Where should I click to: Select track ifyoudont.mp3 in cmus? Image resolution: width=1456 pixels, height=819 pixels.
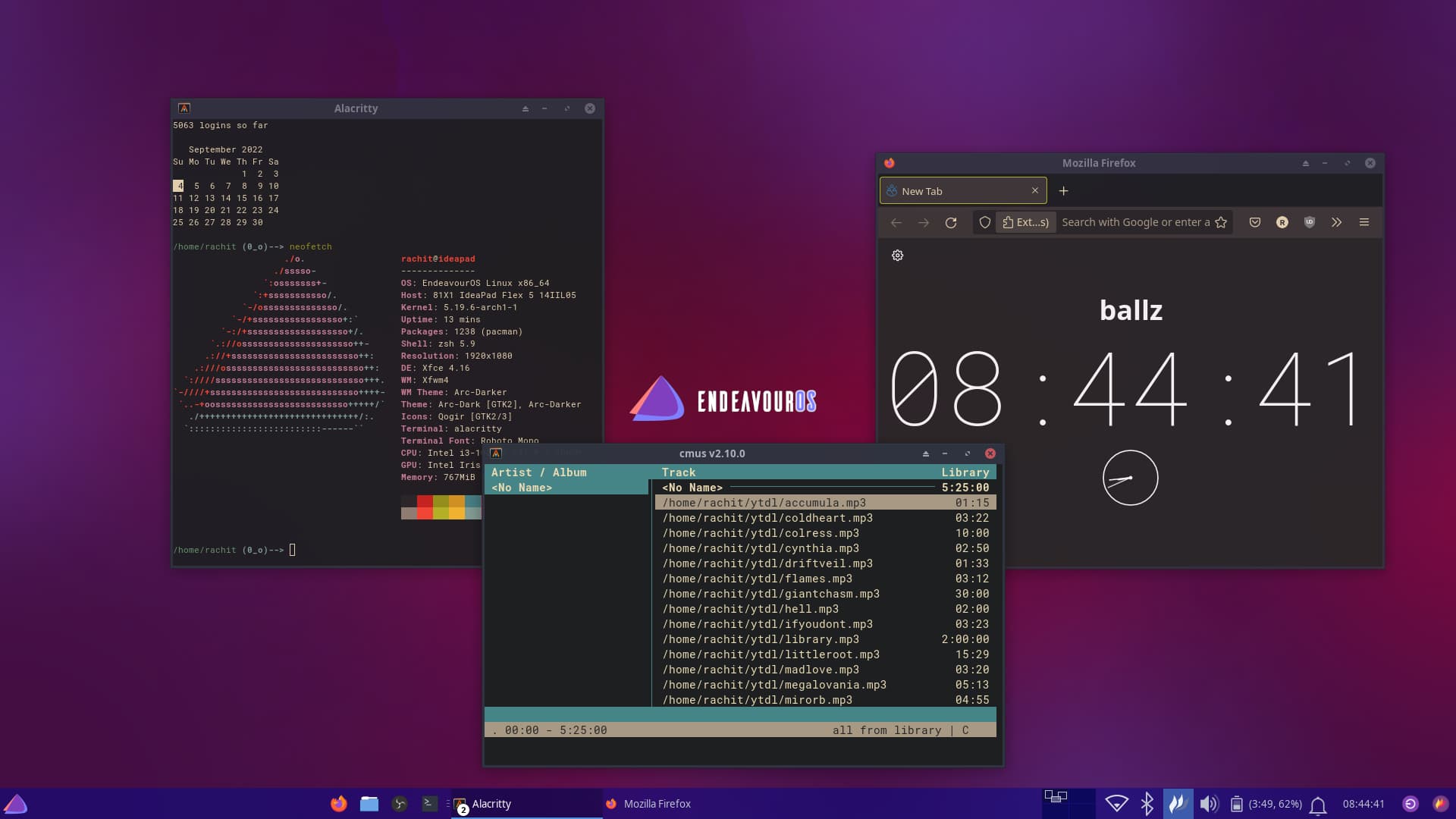825,624
